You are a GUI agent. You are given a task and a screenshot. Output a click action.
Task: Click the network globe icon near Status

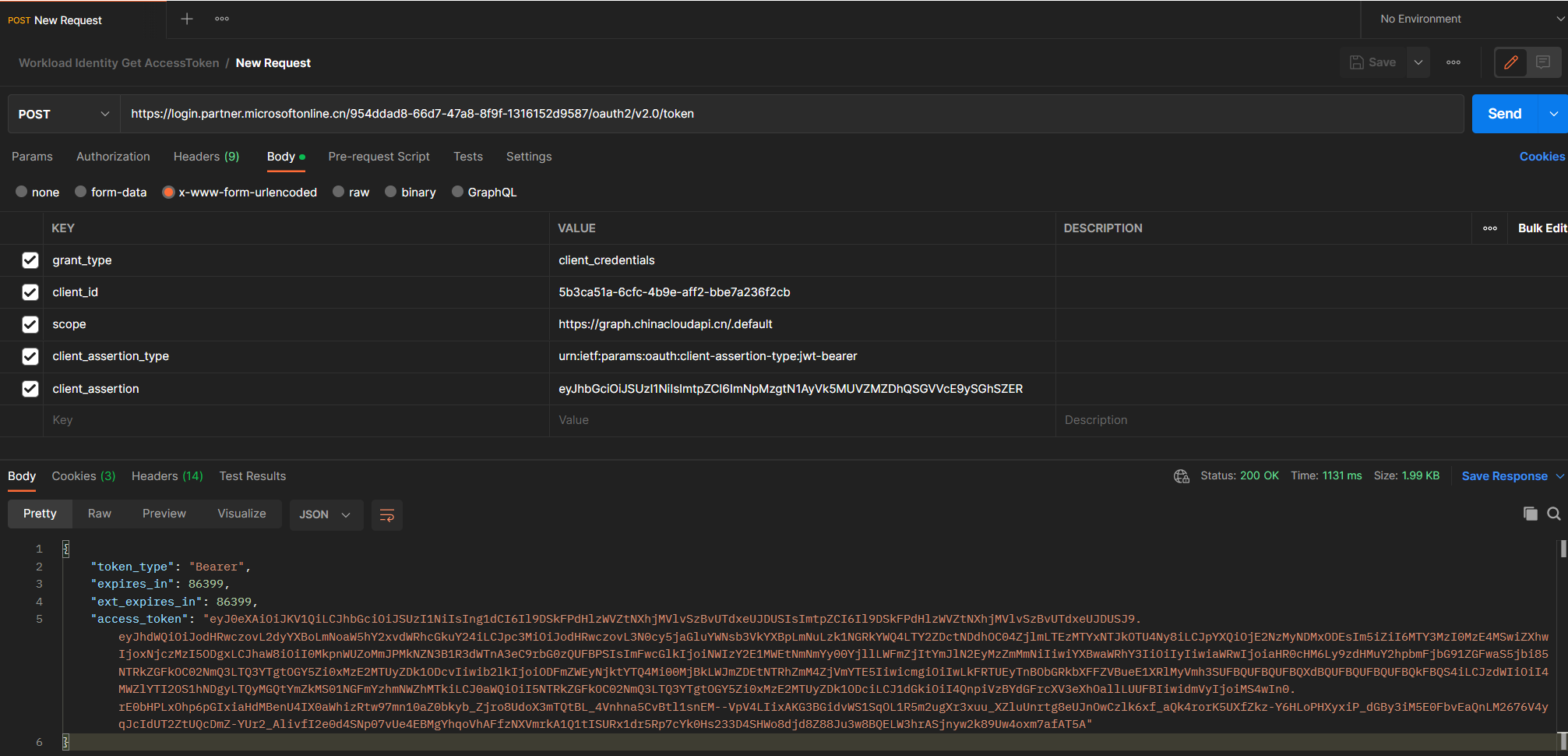(1181, 476)
